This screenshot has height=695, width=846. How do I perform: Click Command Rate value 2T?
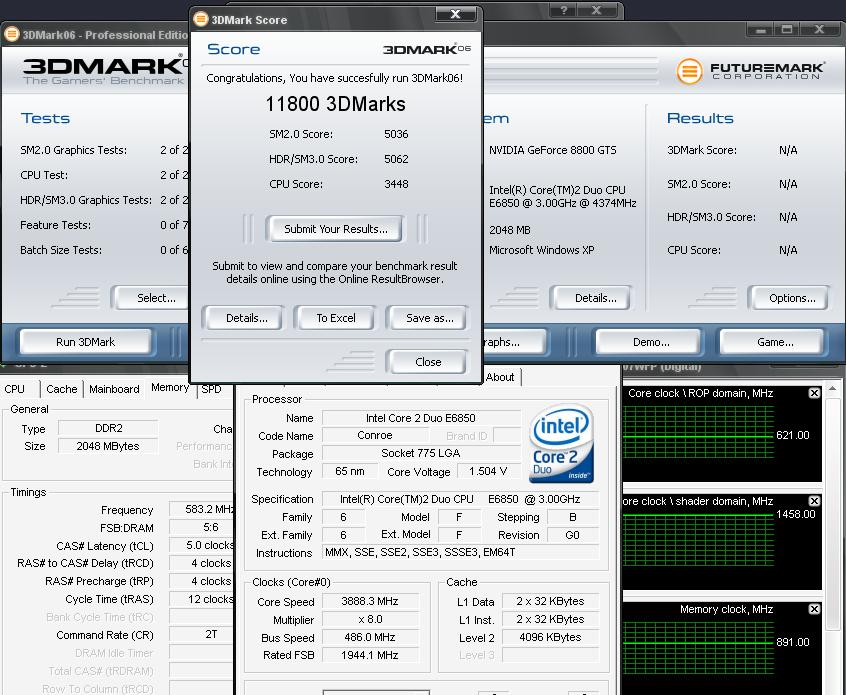[202, 635]
